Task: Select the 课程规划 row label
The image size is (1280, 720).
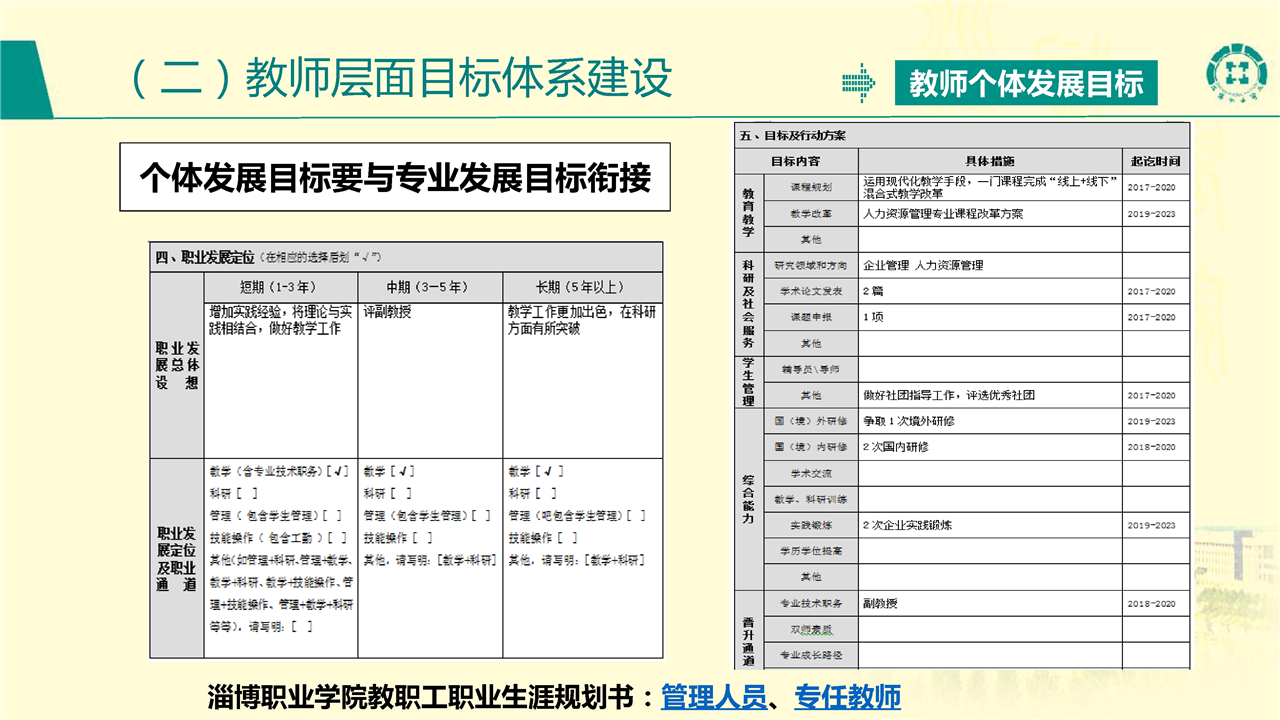Action: 811,187
